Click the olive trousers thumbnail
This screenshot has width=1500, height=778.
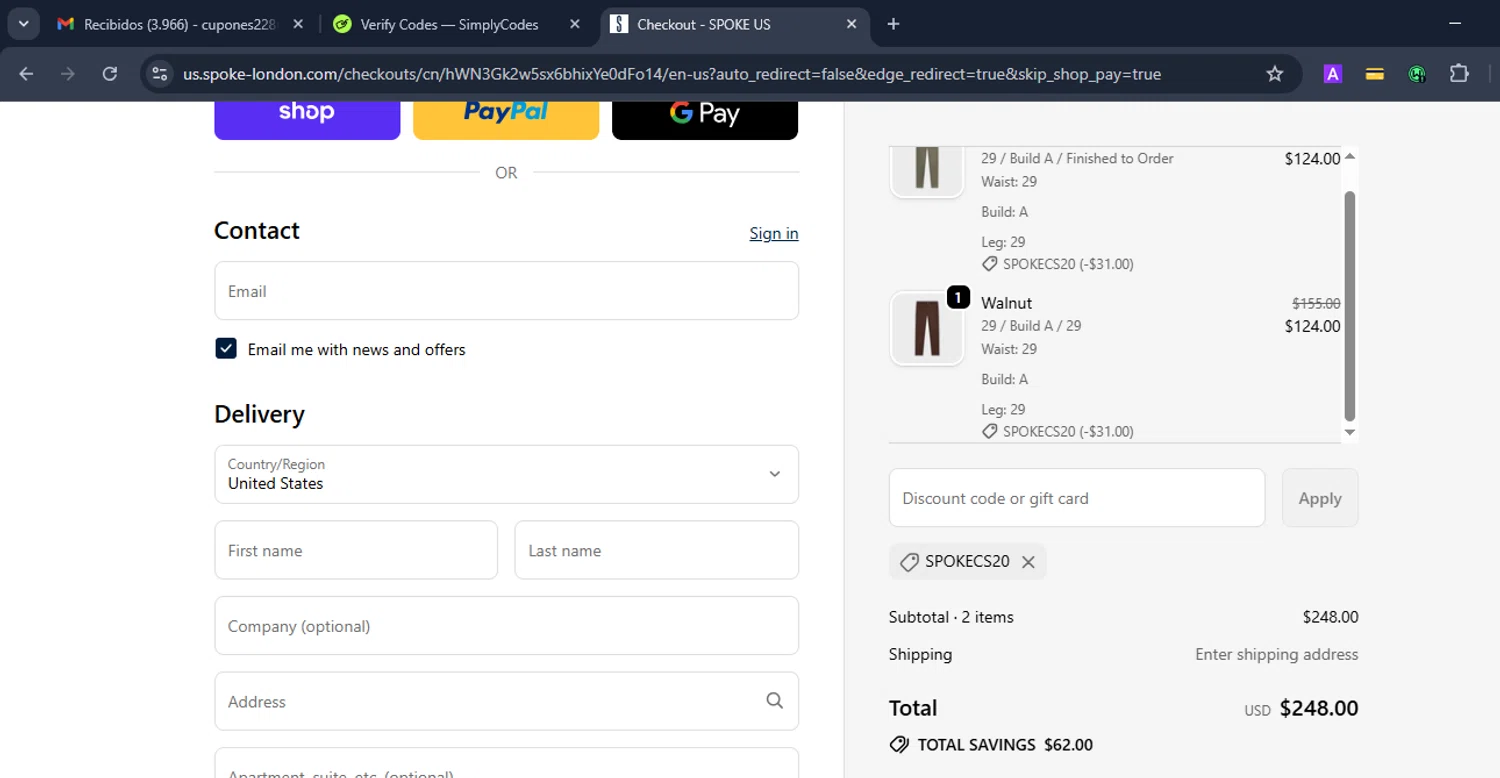[x=927, y=170]
